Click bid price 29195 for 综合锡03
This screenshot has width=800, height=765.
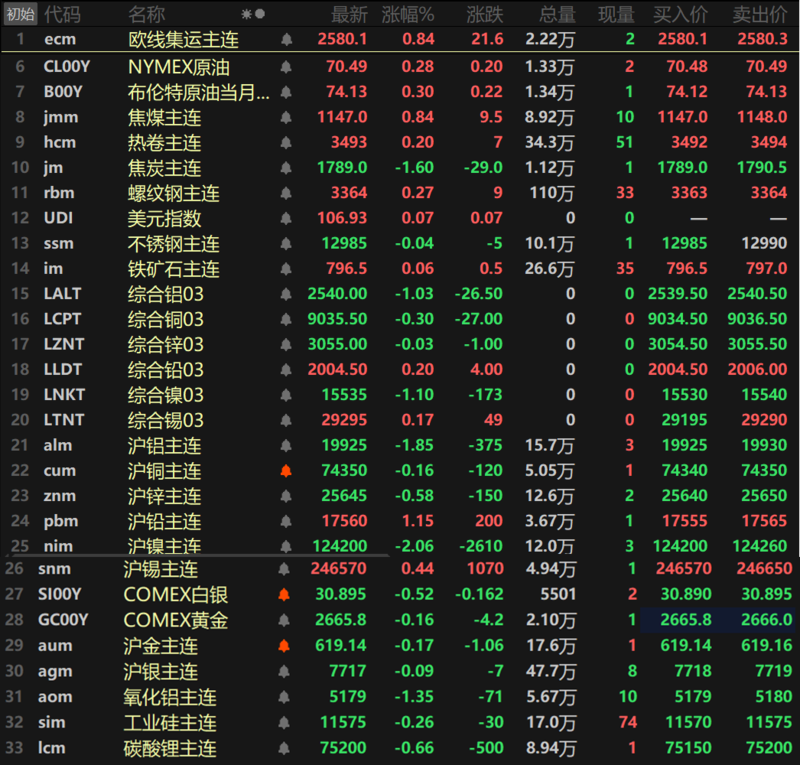click(x=685, y=421)
